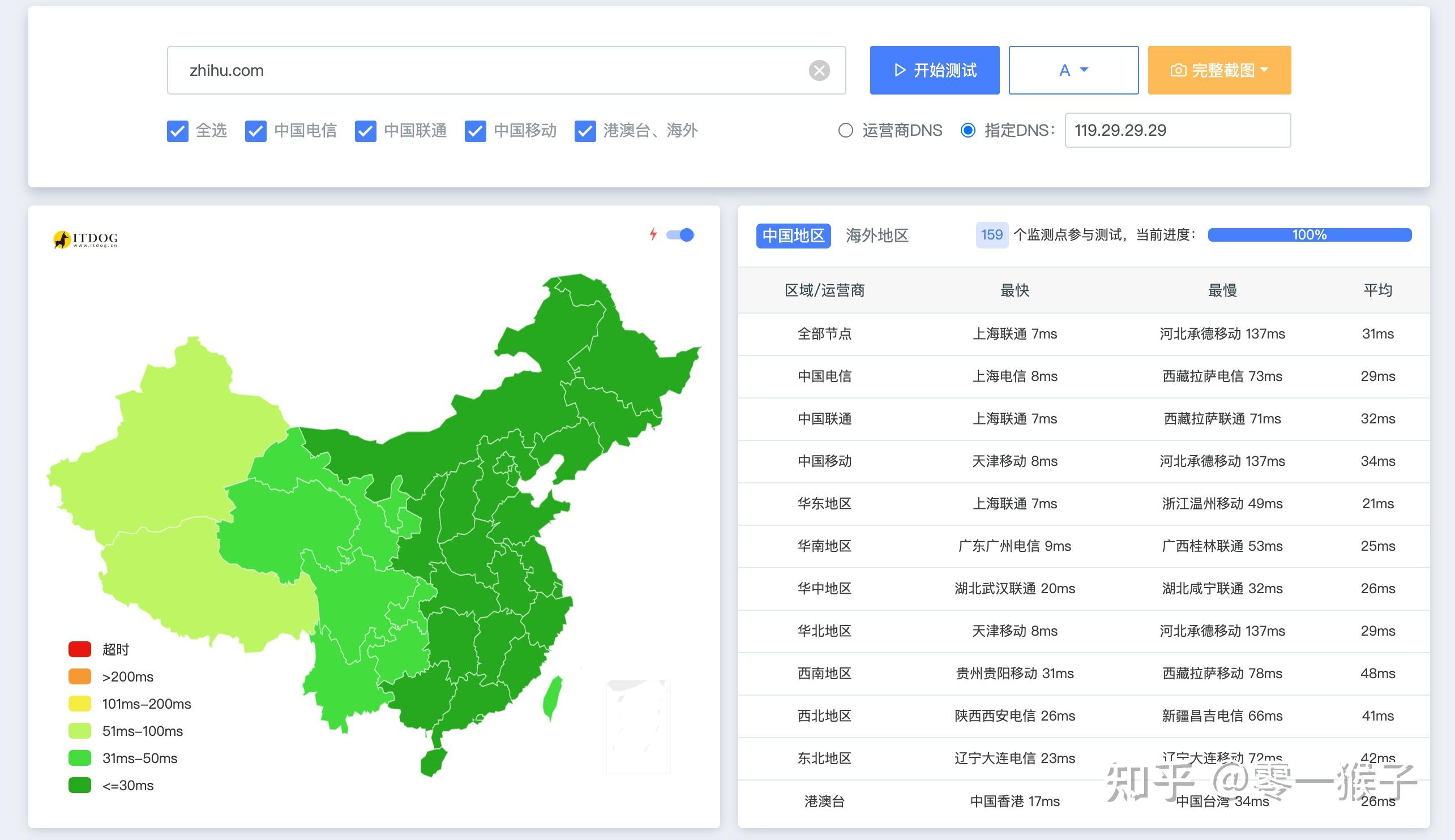
Task: Expand the 完整截图 dropdown arrow
Action: [x=1266, y=70]
